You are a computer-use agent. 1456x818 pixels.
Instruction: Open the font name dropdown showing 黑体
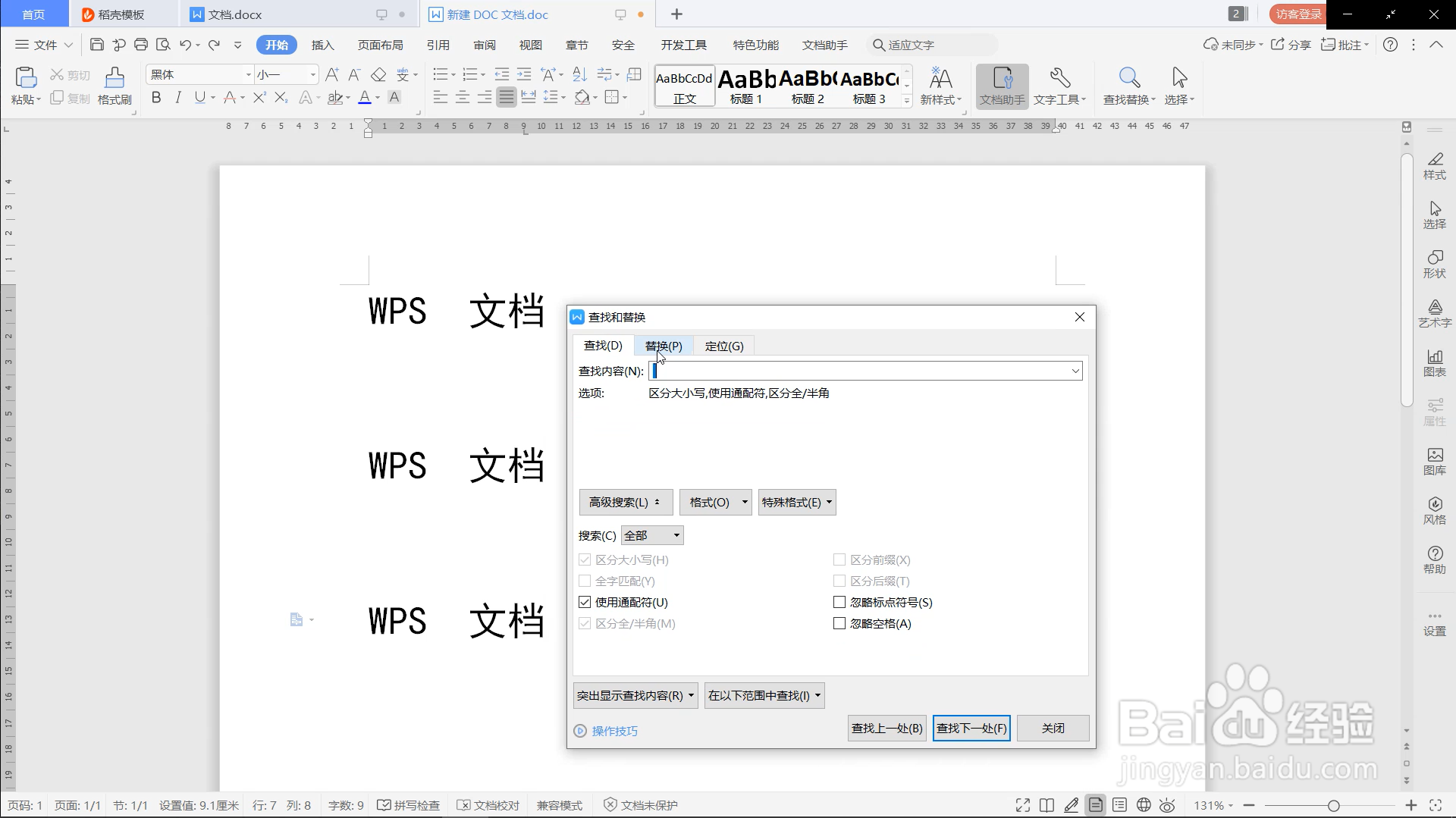(247, 74)
